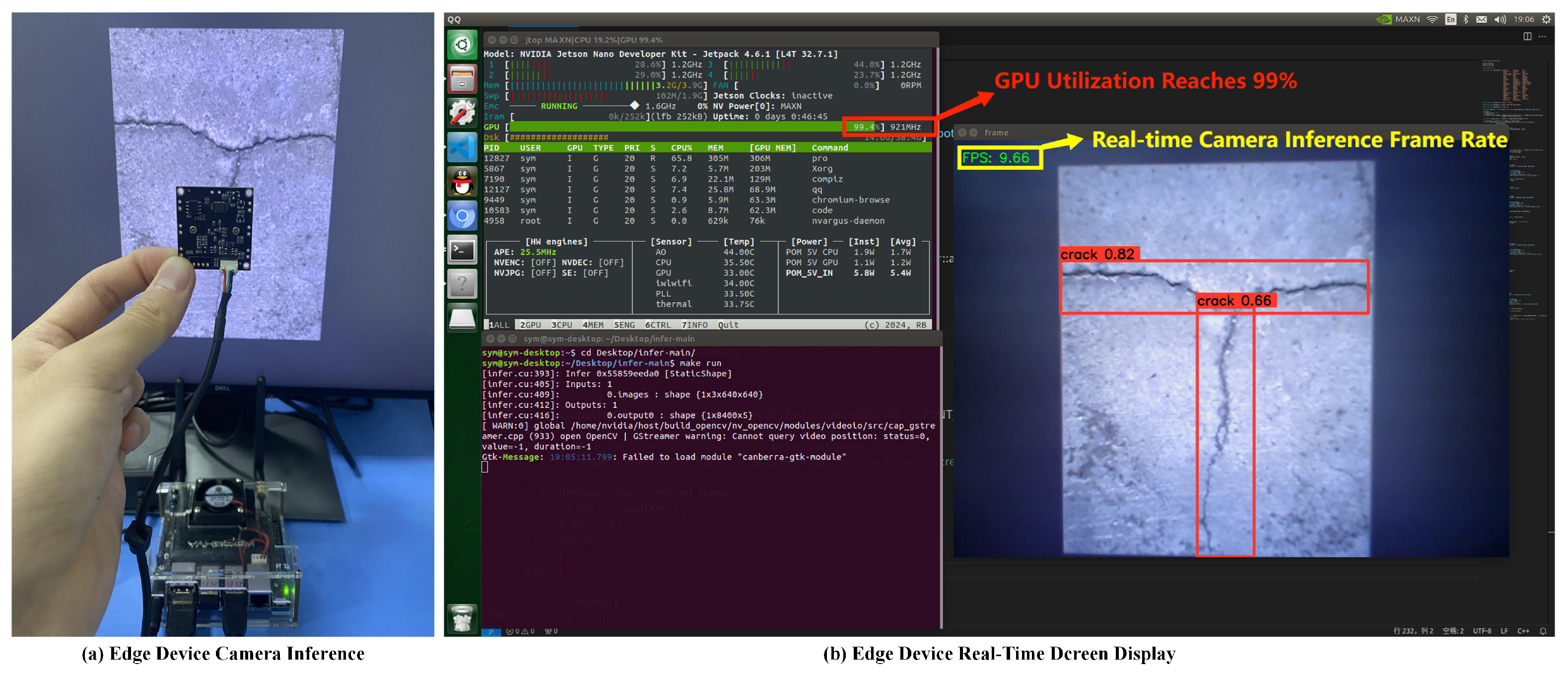Launch the Files manager from the dock
The width and height of the screenshot is (1568, 673).
(x=462, y=79)
